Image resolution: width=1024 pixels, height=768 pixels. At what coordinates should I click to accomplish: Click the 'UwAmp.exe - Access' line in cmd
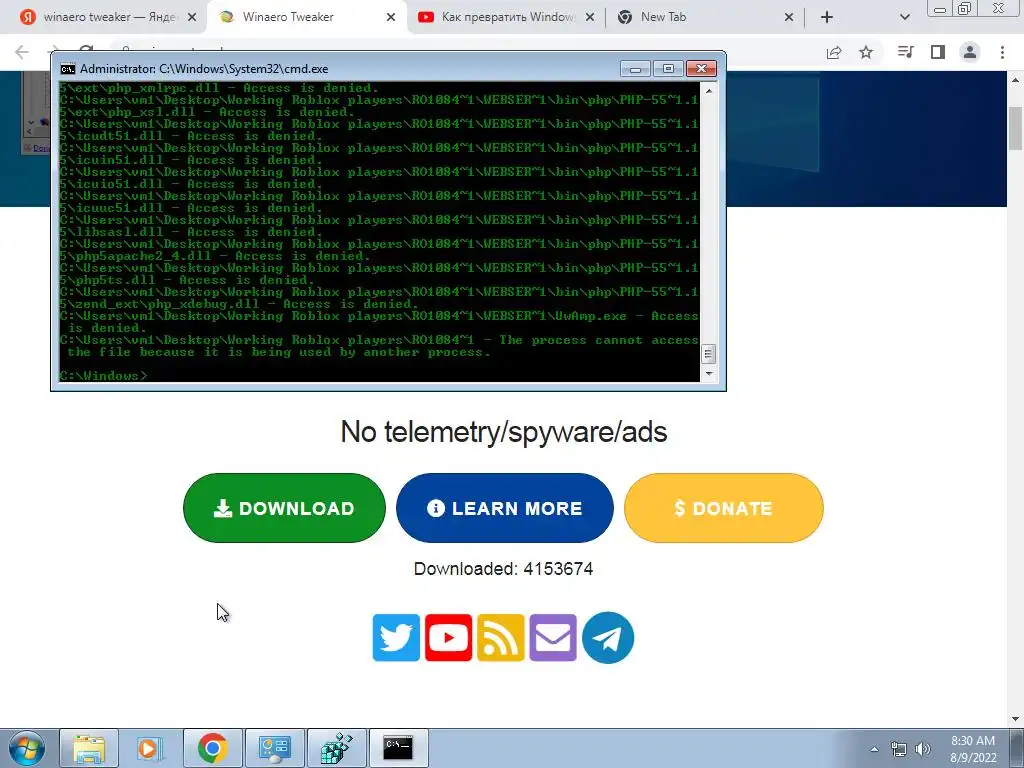tap(379, 316)
